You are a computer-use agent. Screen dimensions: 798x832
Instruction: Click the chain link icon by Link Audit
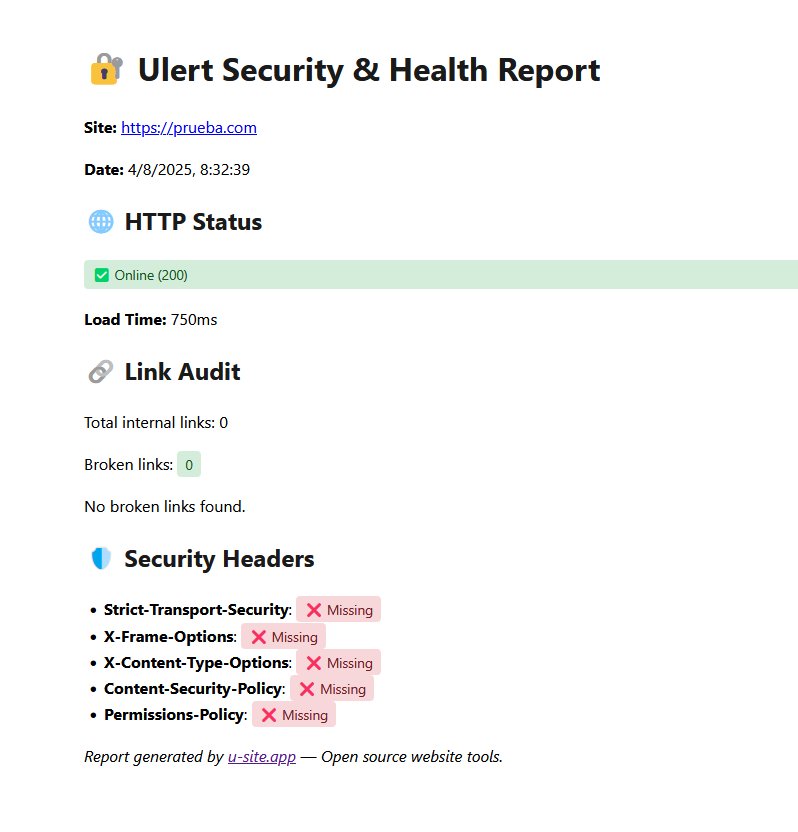101,372
